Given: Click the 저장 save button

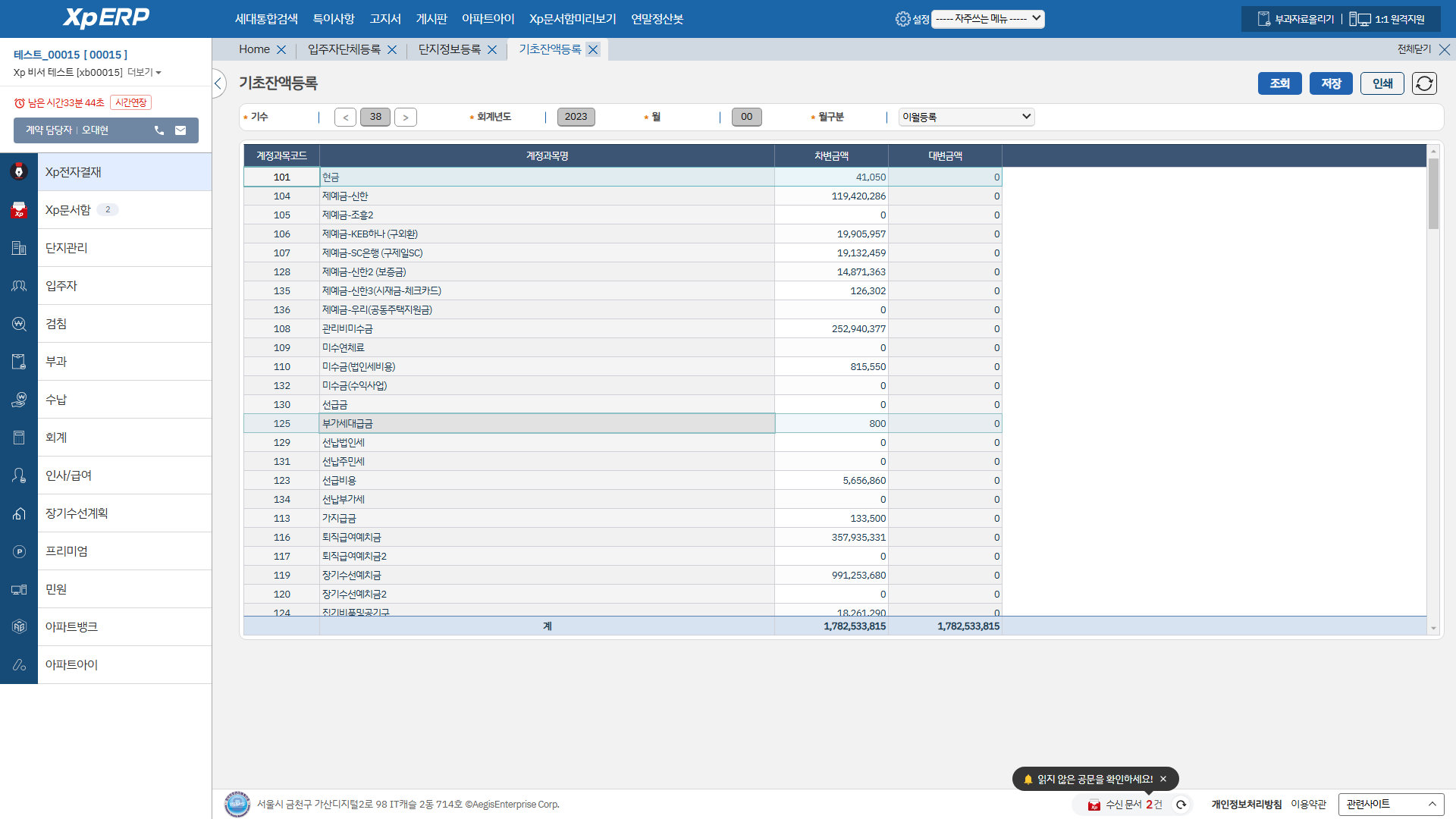Looking at the screenshot, I should pyautogui.click(x=1331, y=83).
